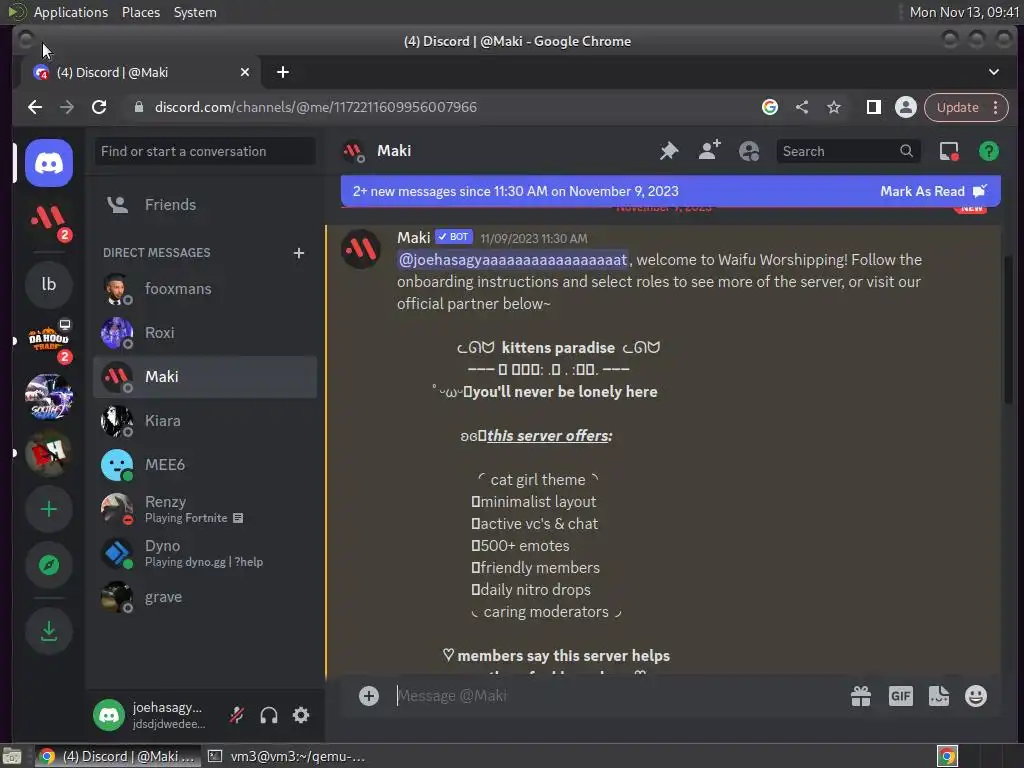Select Maki conversation in DM list
This screenshot has height=768, width=1024.
[205, 377]
